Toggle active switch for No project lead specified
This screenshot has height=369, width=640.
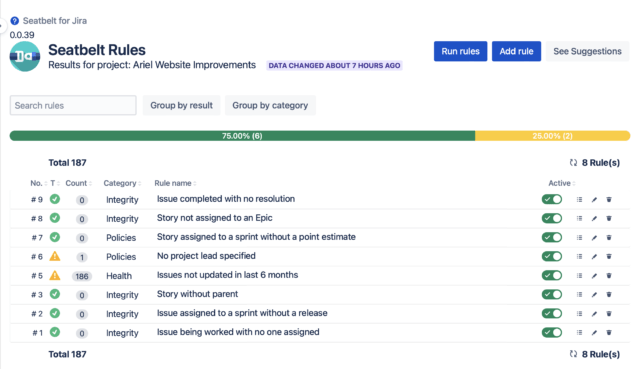pos(552,256)
